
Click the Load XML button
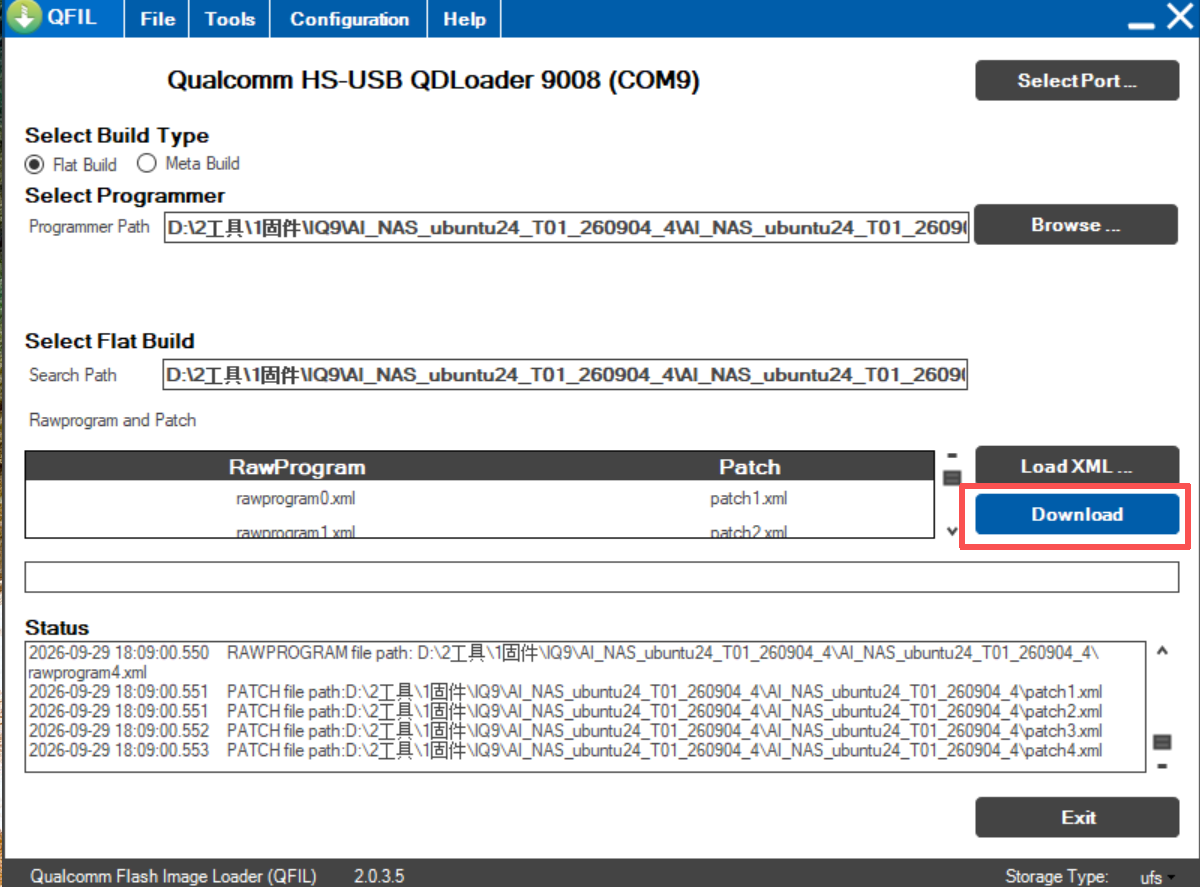coord(1077,466)
